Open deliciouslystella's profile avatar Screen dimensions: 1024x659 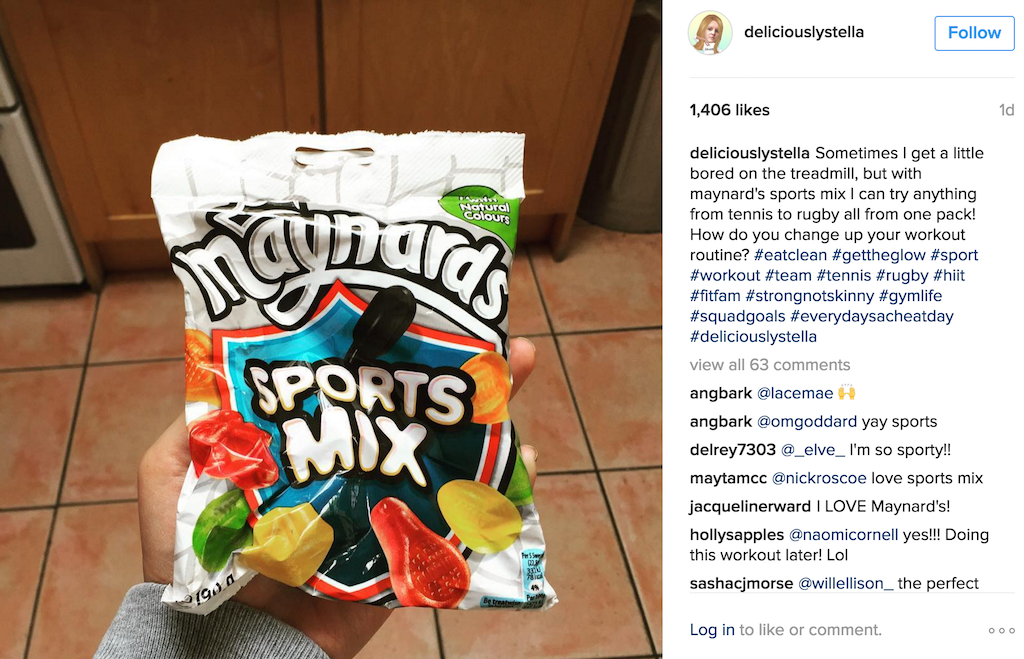[709, 33]
